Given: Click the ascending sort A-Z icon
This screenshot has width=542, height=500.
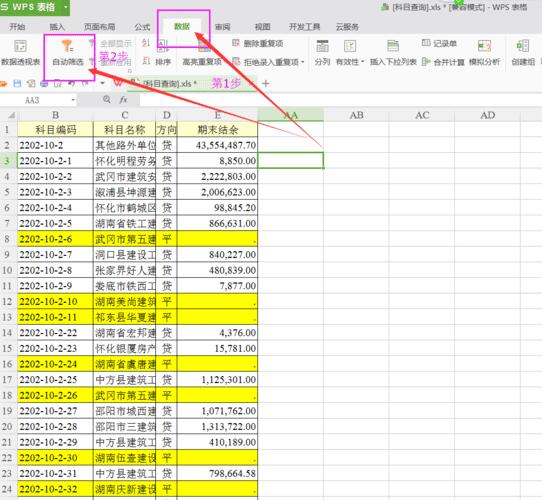Looking at the screenshot, I should pos(146,43).
